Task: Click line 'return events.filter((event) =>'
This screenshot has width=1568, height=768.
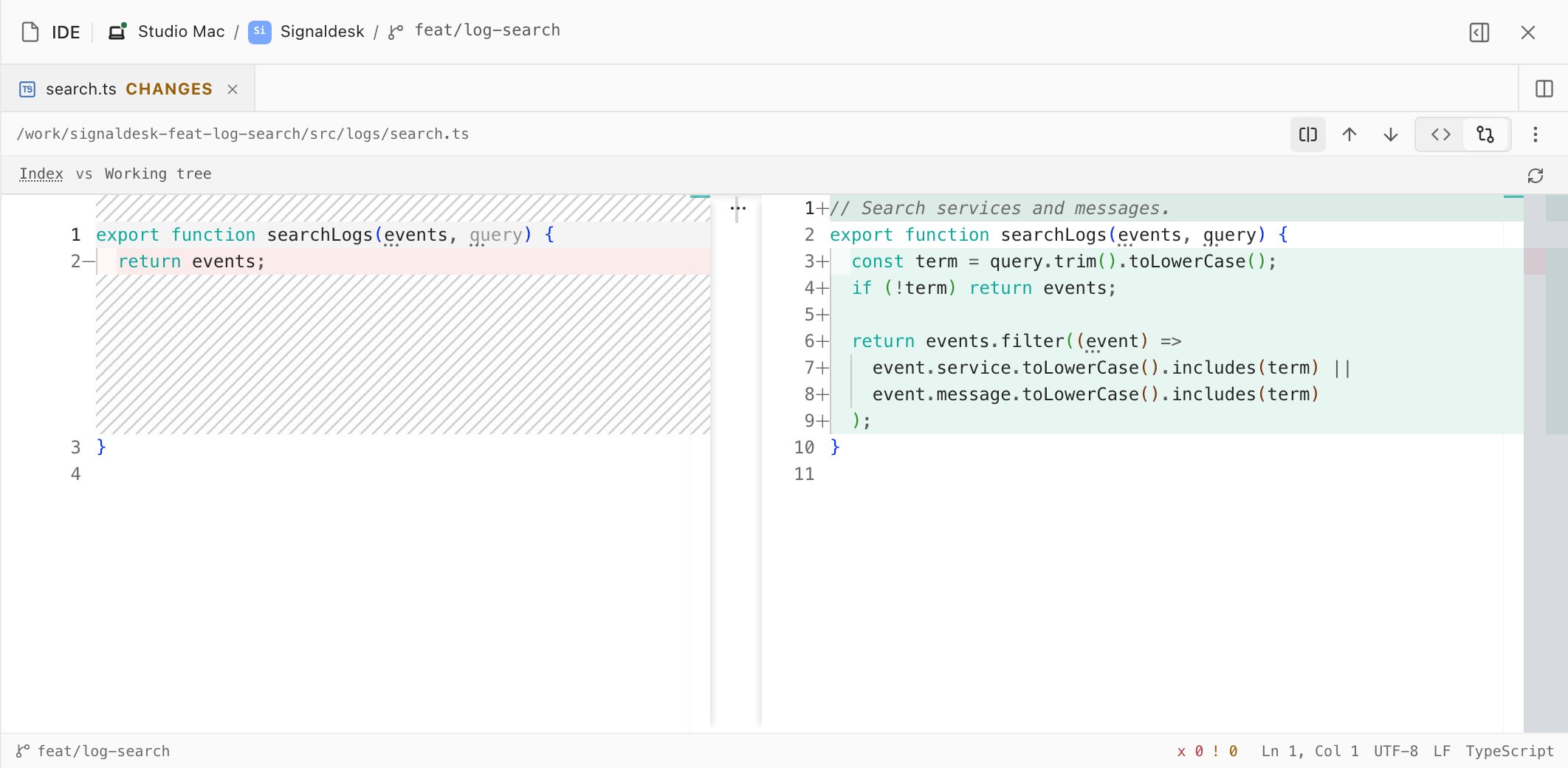Action: point(1177,341)
